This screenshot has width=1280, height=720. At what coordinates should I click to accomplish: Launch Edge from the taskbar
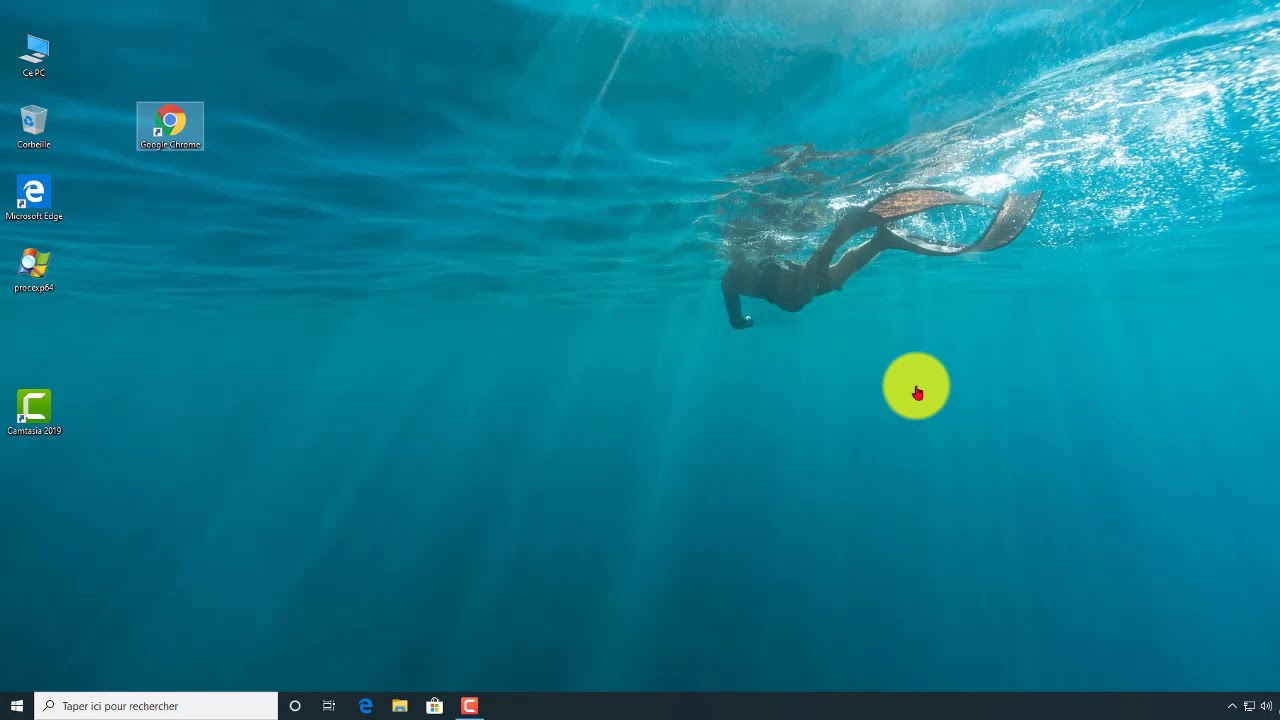[366, 706]
